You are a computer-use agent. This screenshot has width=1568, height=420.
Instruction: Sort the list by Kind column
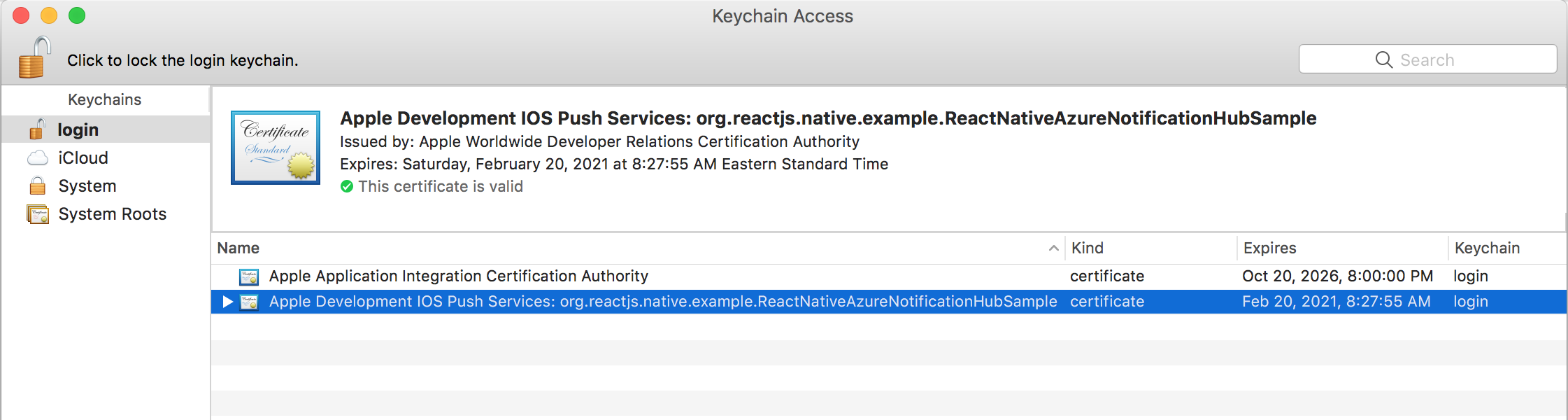point(1151,248)
